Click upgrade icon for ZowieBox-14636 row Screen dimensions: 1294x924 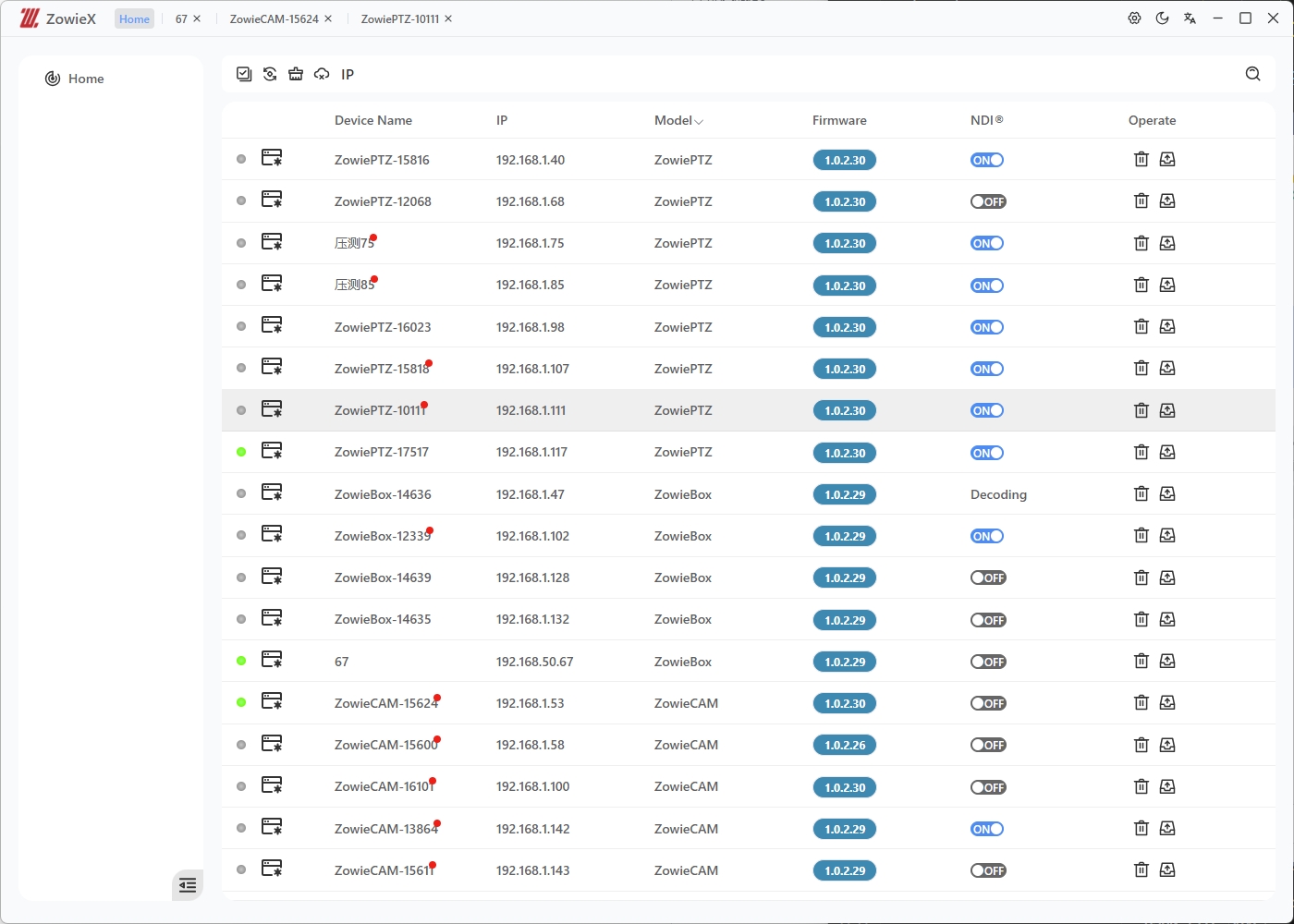click(x=1167, y=494)
